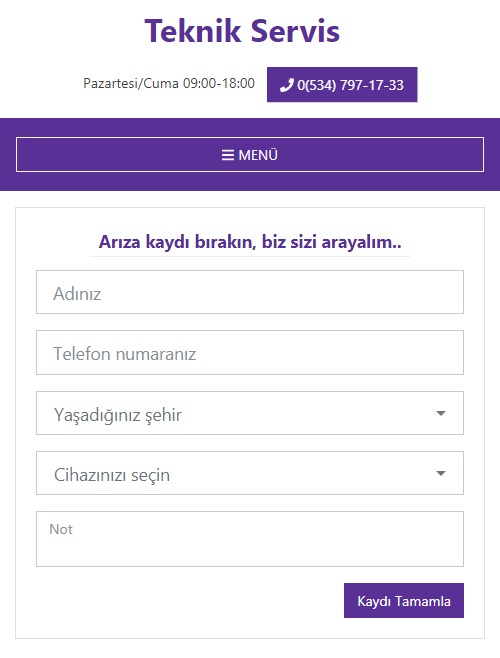Image resolution: width=500 pixels, height=658 pixels.
Task: Focus the Adınız name field
Action: [250, 292]
